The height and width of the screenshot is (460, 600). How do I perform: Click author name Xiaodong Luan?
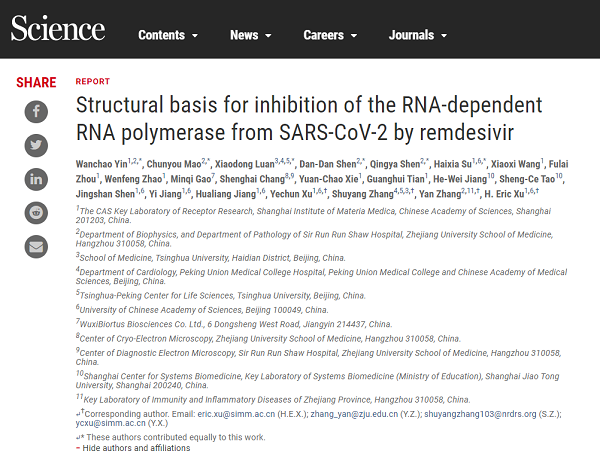point(251,163)
